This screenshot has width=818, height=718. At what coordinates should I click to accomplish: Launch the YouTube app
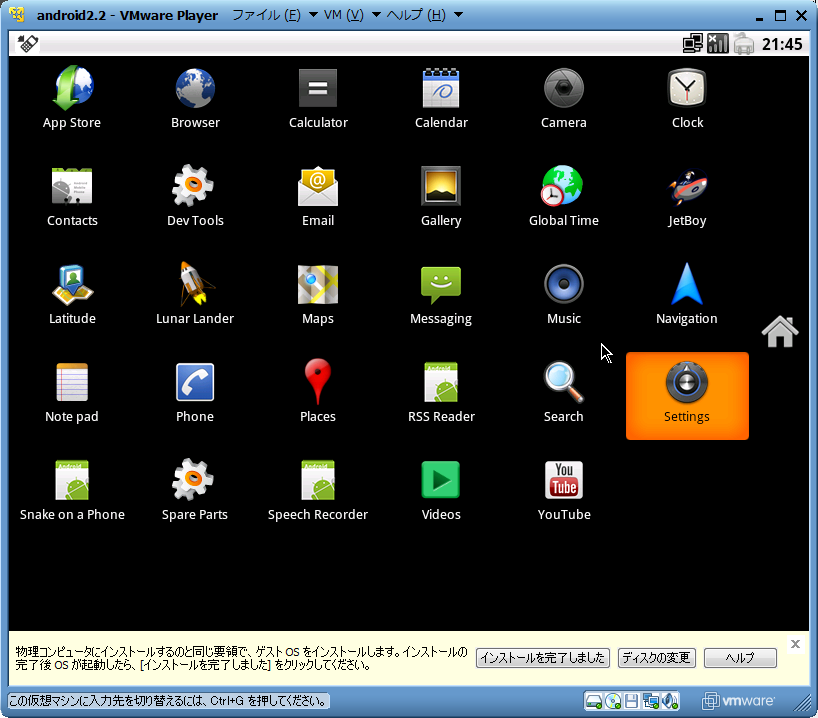point(563,490)
